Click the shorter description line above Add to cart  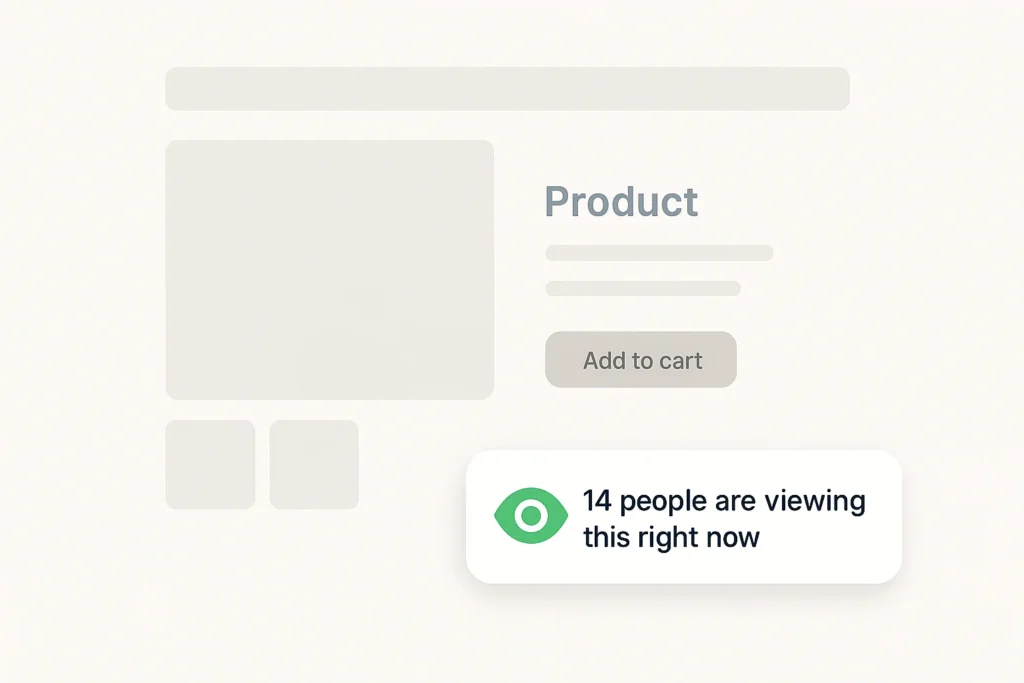click(x=642, y=289)
